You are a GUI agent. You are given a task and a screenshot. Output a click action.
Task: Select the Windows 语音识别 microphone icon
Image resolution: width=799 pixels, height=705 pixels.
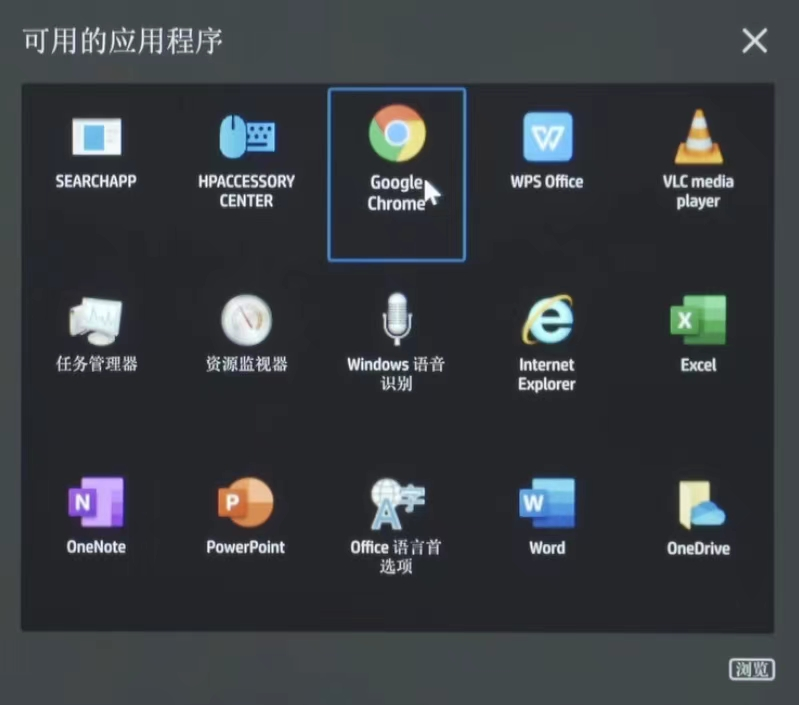[396, 319]
